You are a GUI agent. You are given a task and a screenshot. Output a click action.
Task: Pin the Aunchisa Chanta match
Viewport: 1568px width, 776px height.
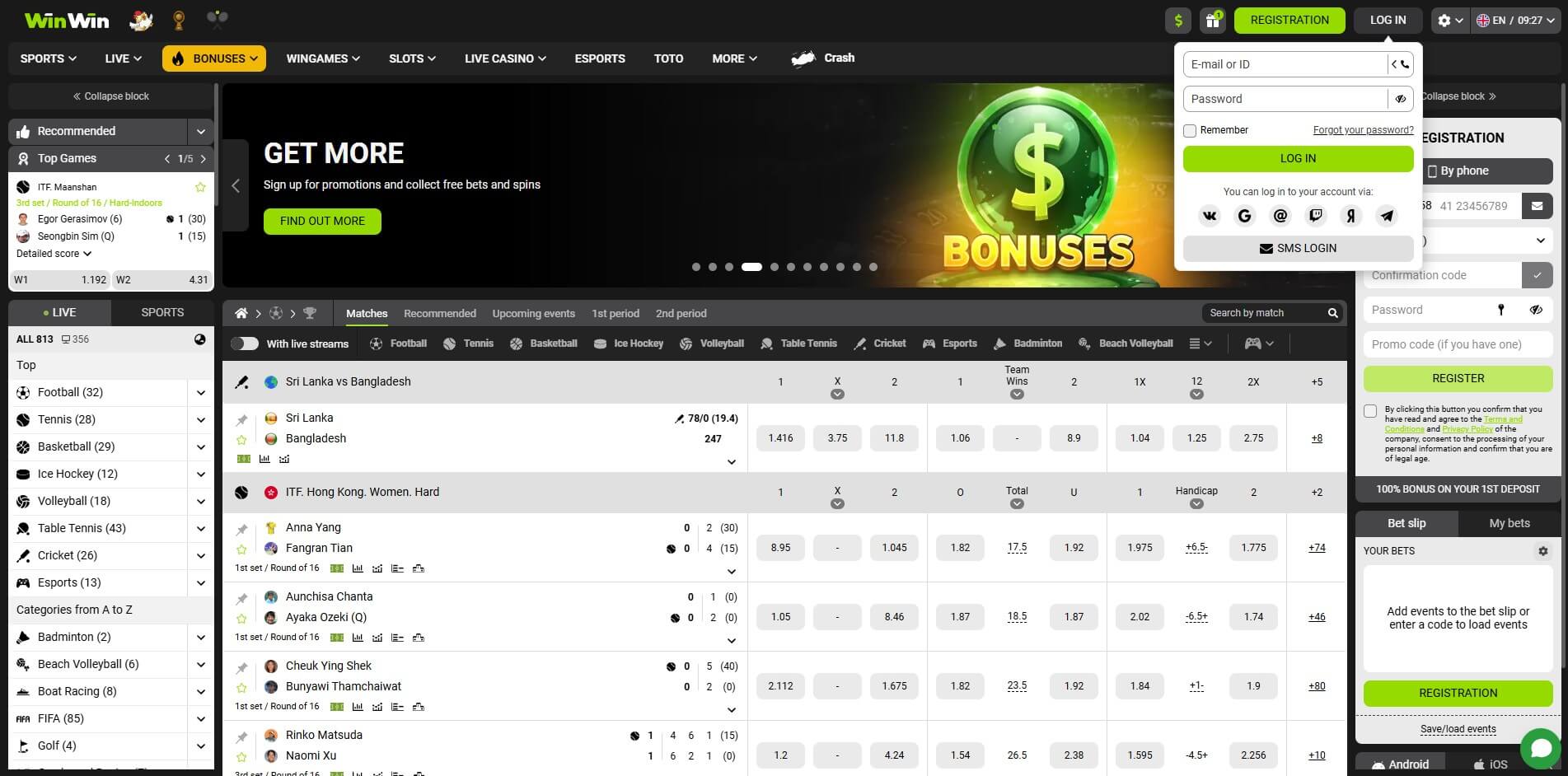241,597
